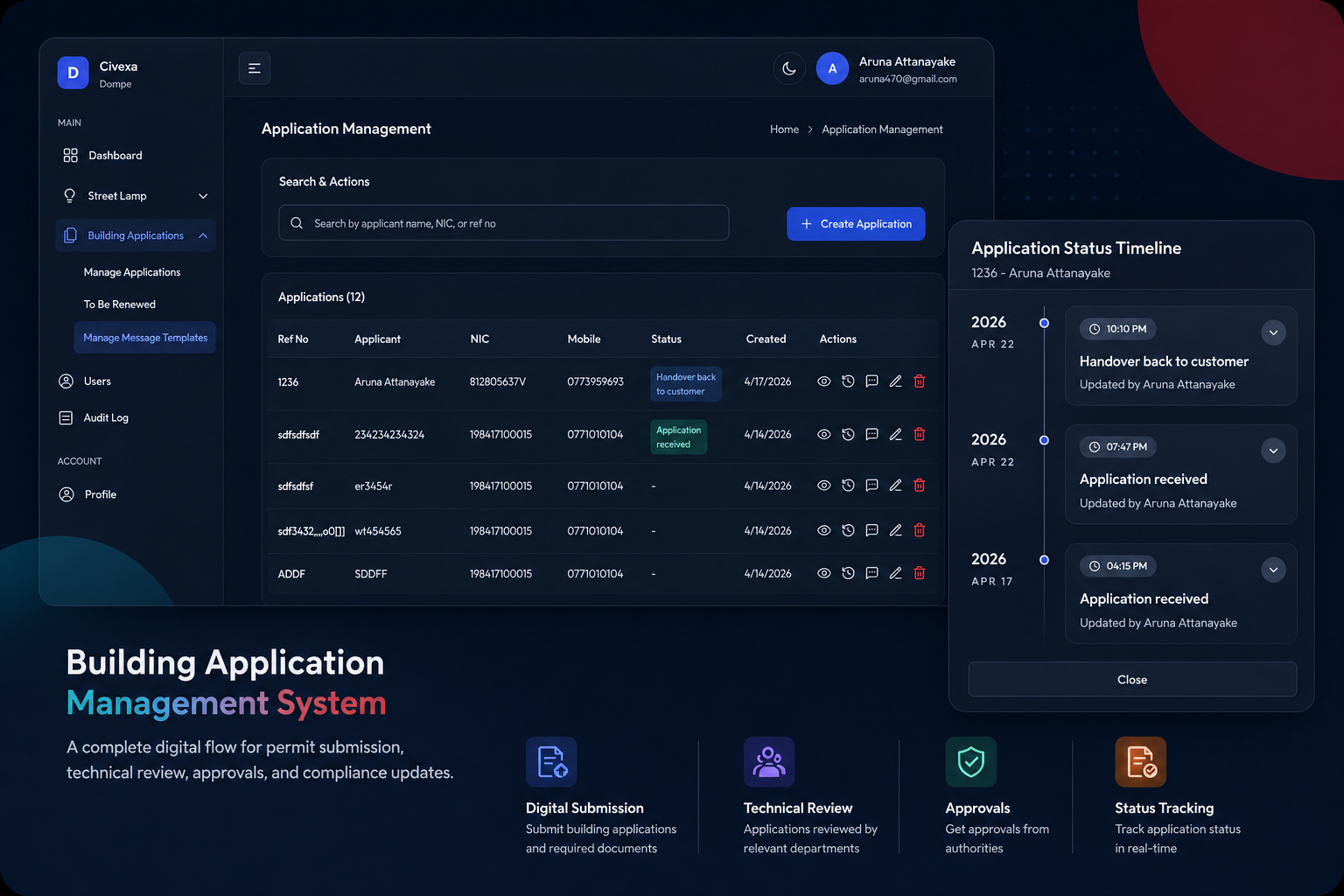View application sdfsdfsf with eye icon
The height and width of the screenshot is (896, 1344).
pyautogui.click(x=824, y=486)
